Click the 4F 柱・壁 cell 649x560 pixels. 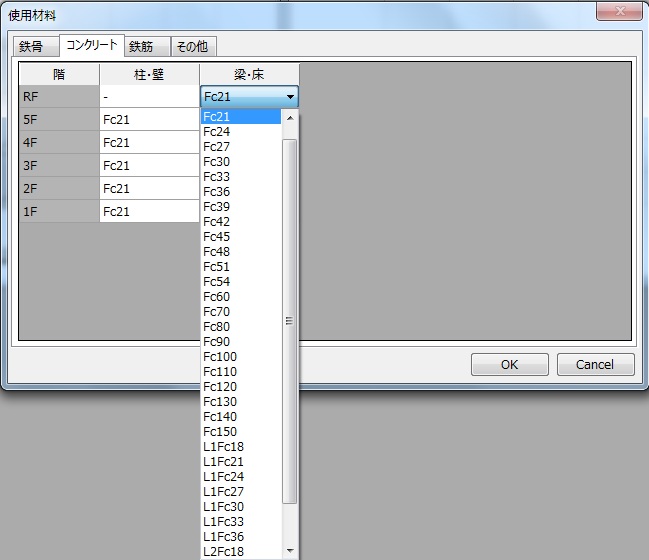pyautogui.click(x=149, y=143)
